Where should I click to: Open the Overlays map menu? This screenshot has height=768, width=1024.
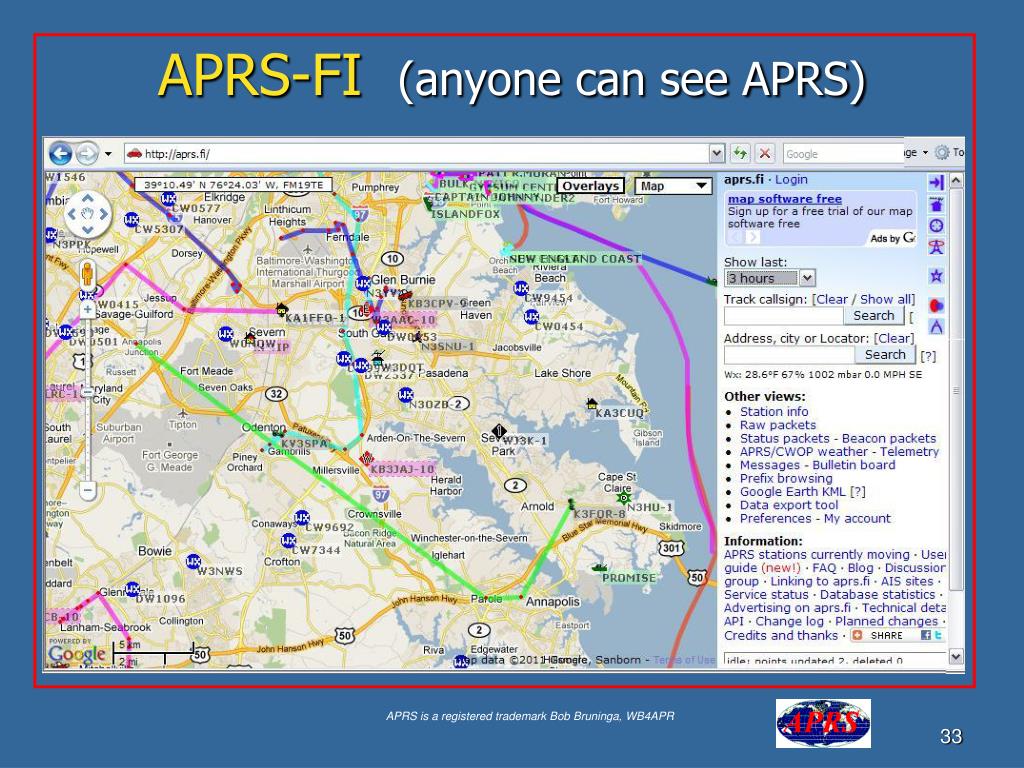coord(590,186)
